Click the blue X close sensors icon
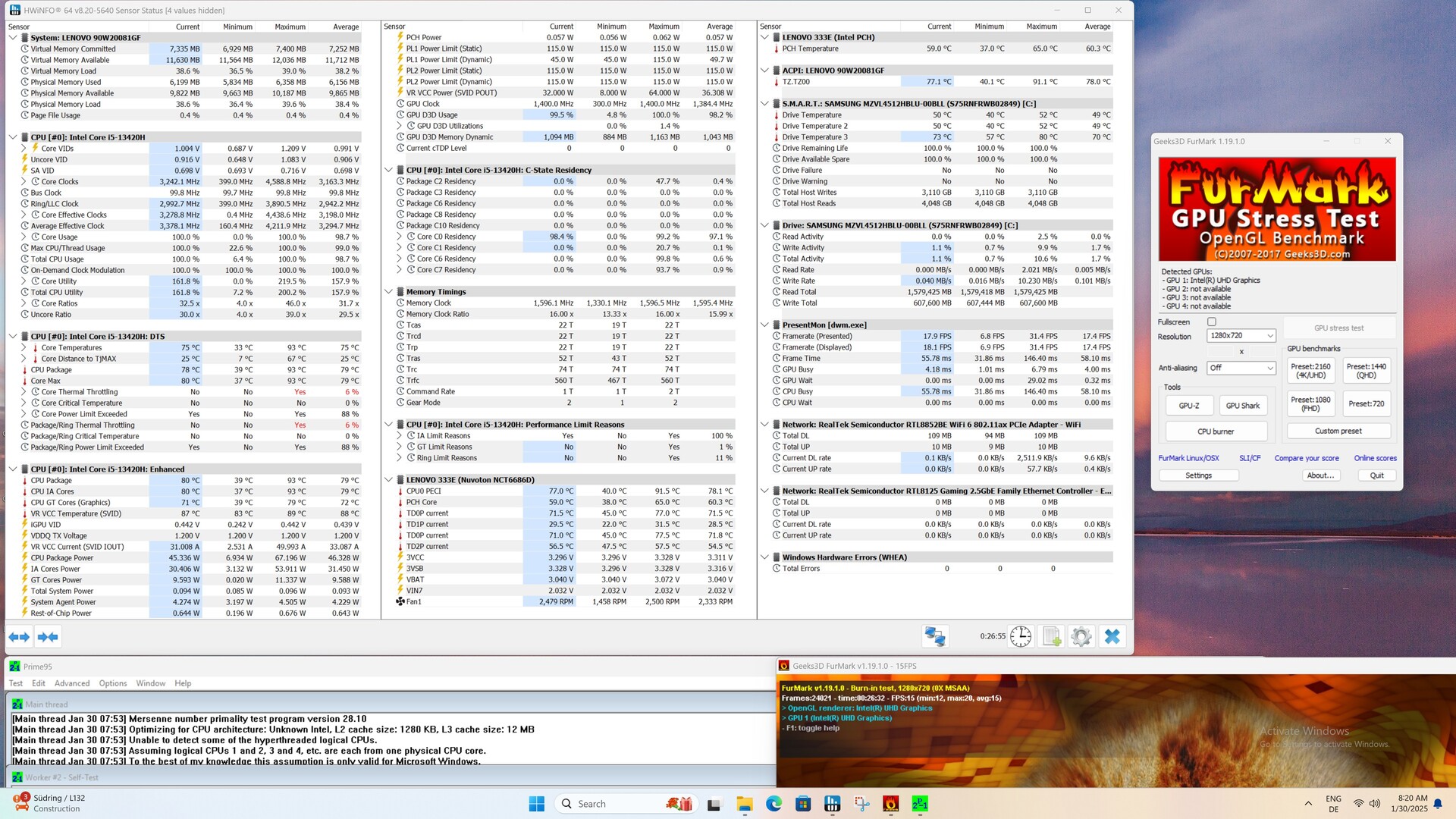Viewport: 1456px width, 819px height. tap(1112, 636)
